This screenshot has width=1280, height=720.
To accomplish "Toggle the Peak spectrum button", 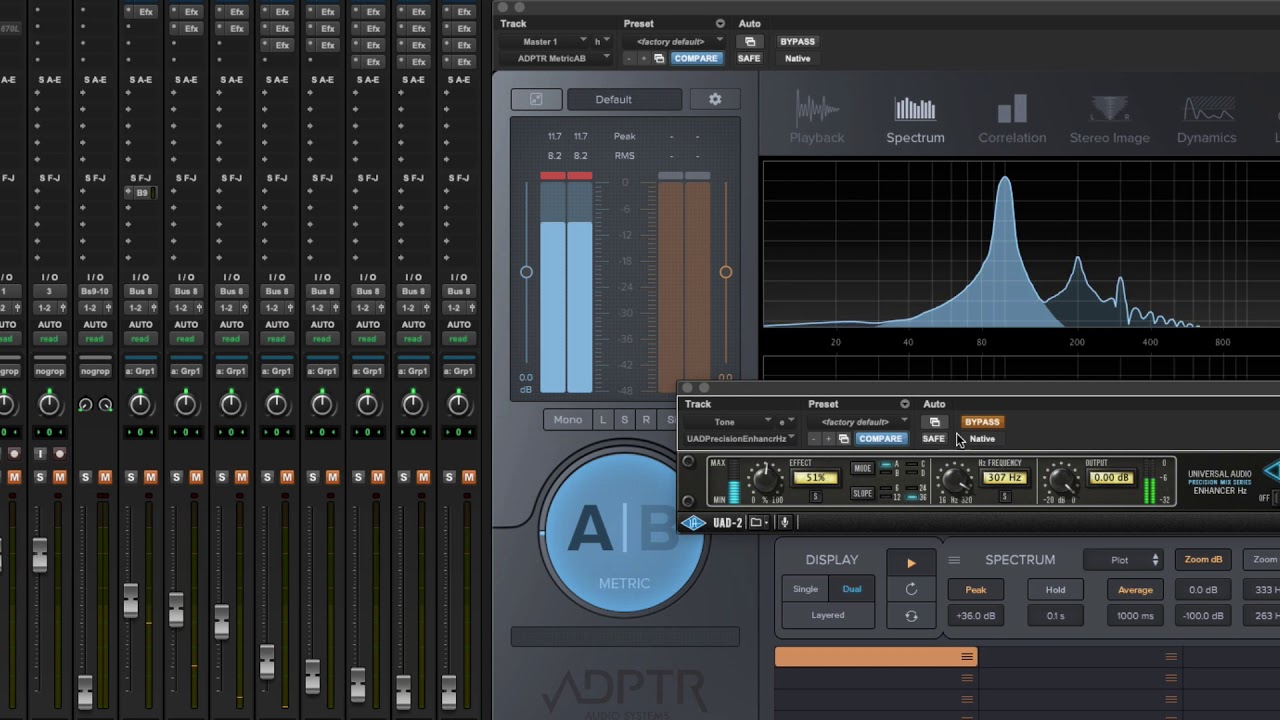I will [x=976, y=590].
